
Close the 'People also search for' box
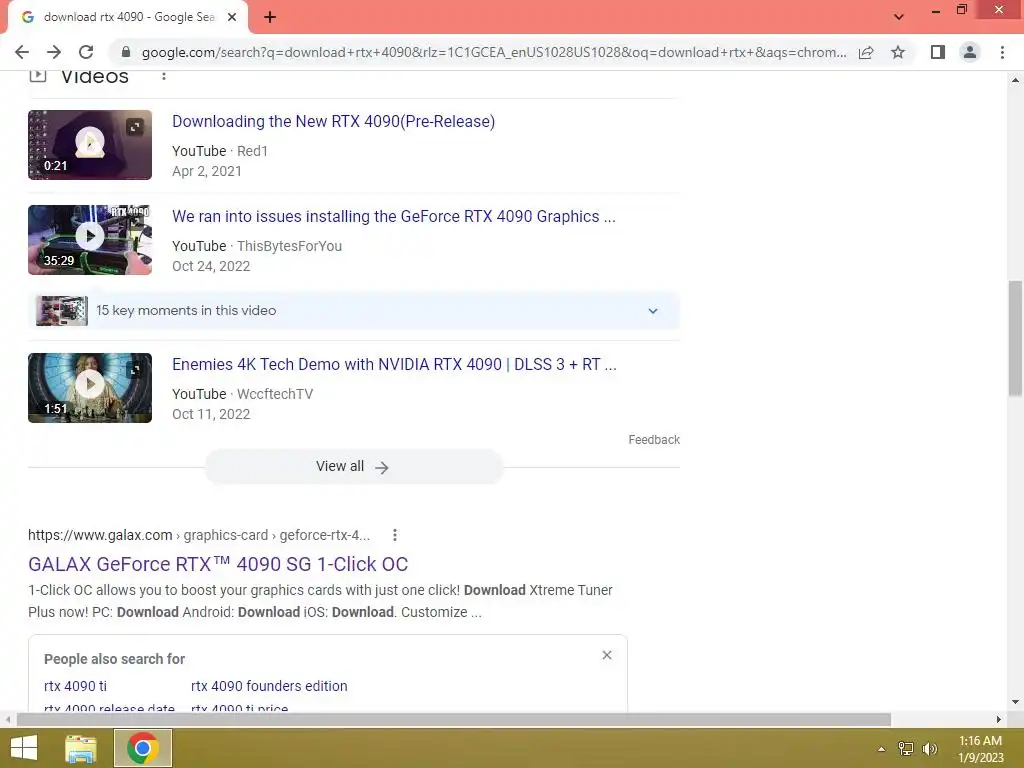607,655
